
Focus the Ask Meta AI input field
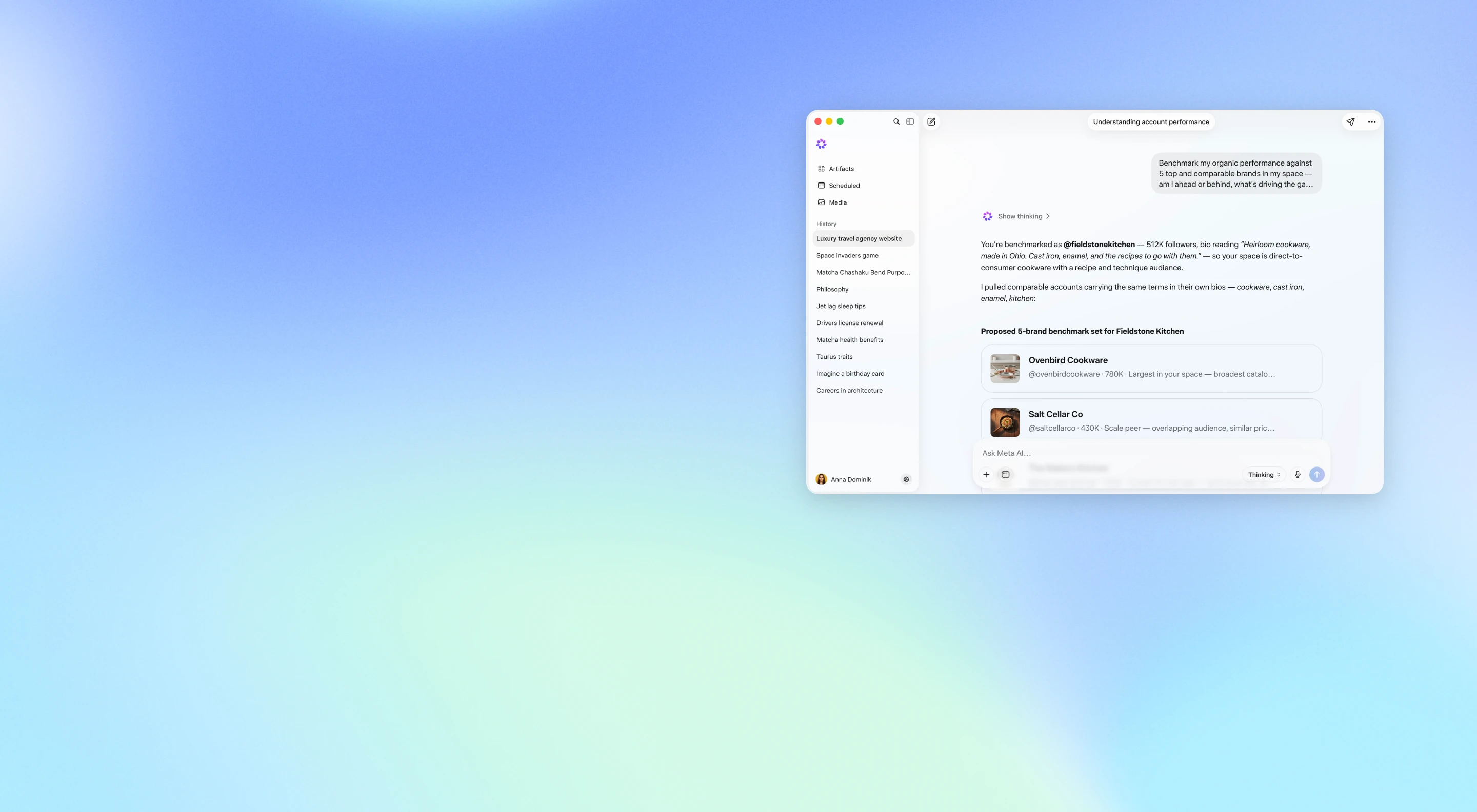(x=1151, y=453)
